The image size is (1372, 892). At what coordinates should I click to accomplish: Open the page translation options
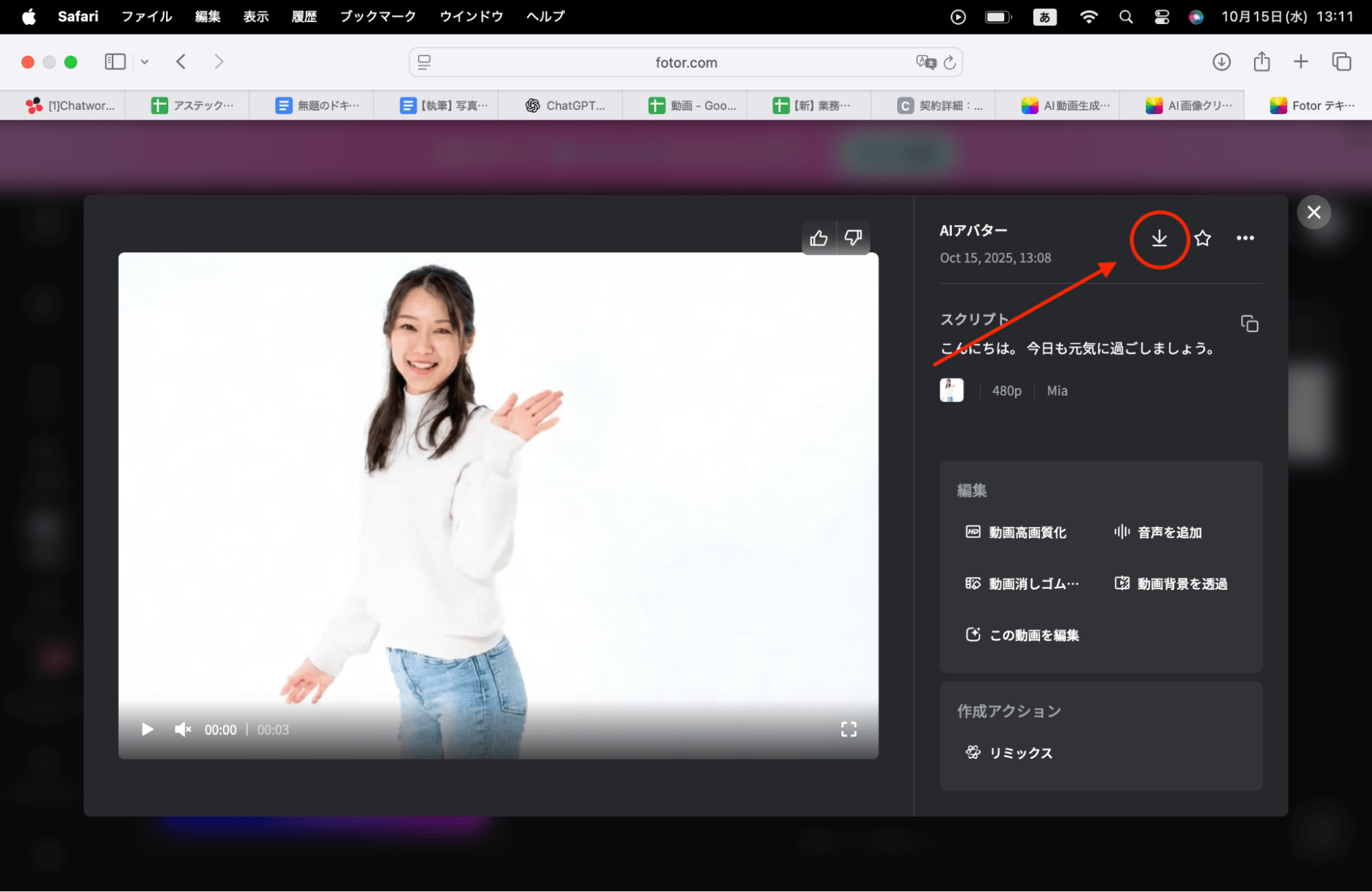point(925,62)
